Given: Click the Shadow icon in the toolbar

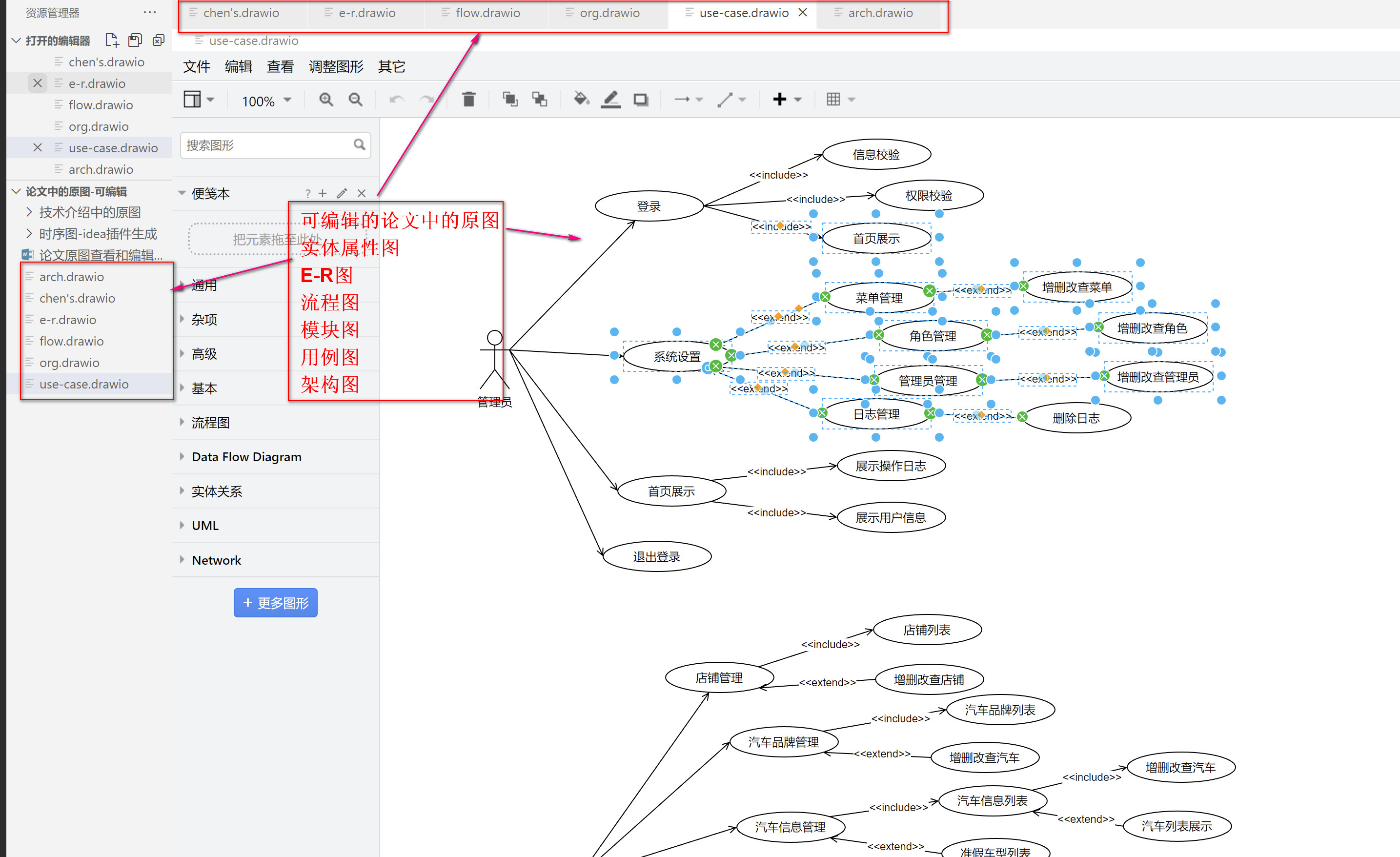Looking at the screenshot, I should [x=641, y=100].
